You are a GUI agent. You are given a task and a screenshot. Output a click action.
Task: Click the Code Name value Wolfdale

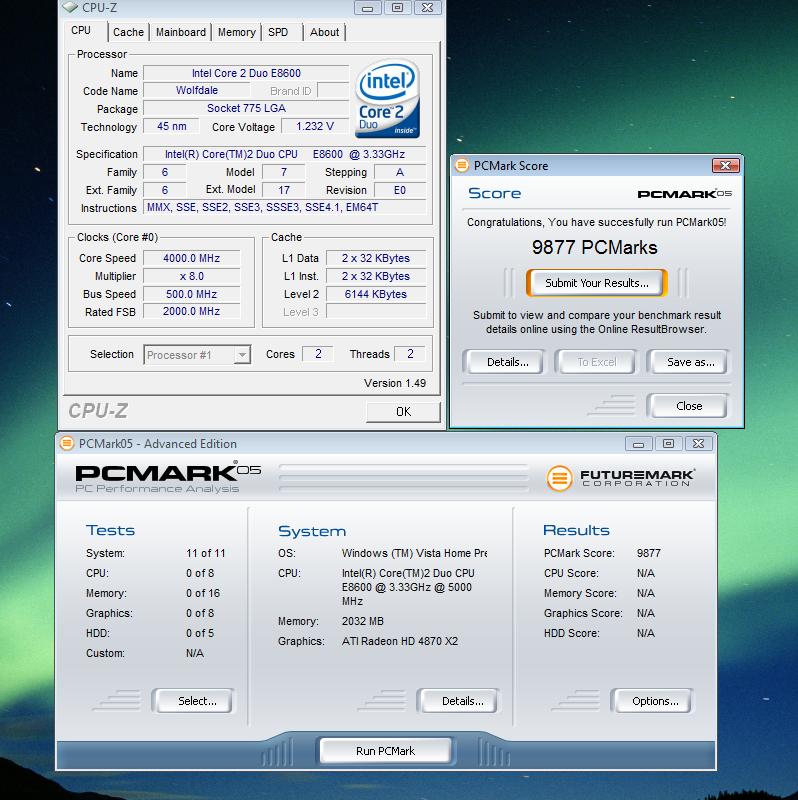click(197, 90)
